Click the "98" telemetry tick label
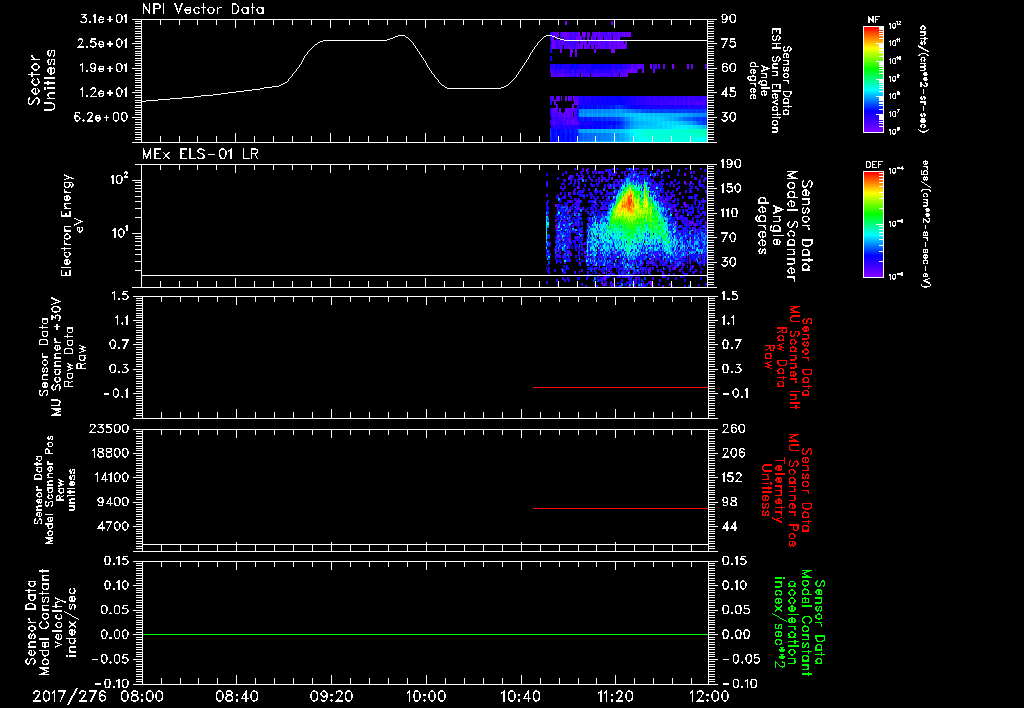The height and width of the screenshot is (708, 1024). [729, 502]
